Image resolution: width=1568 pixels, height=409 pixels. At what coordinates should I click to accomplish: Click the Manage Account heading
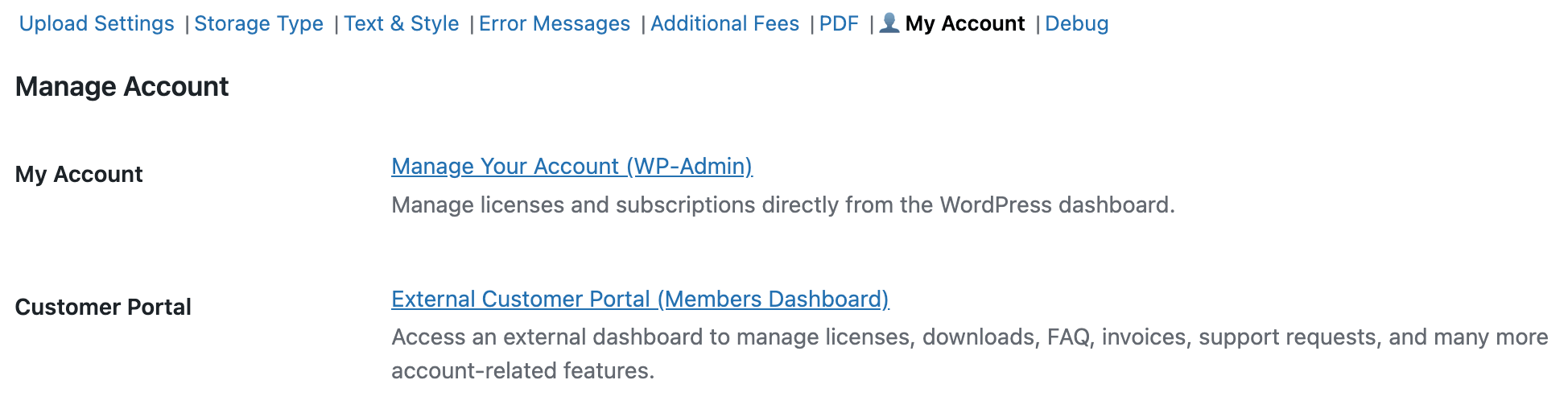122,87
